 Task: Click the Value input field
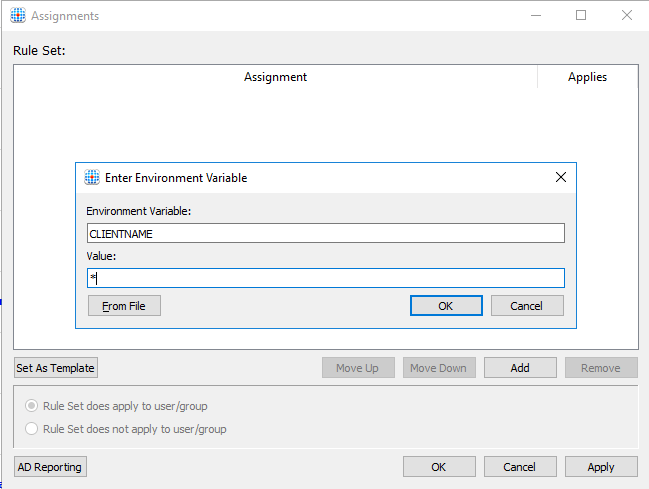pyautogui.click(x=325, y=278)
